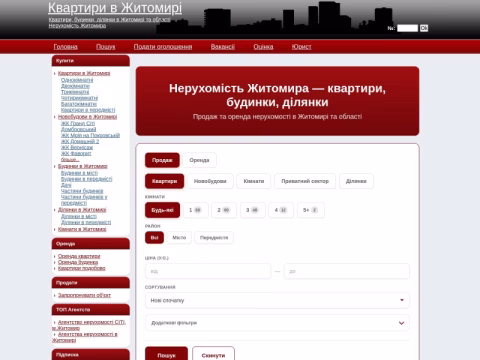Select Всі district option
This screenshot has height=360, width=480.
pos(154,238)
